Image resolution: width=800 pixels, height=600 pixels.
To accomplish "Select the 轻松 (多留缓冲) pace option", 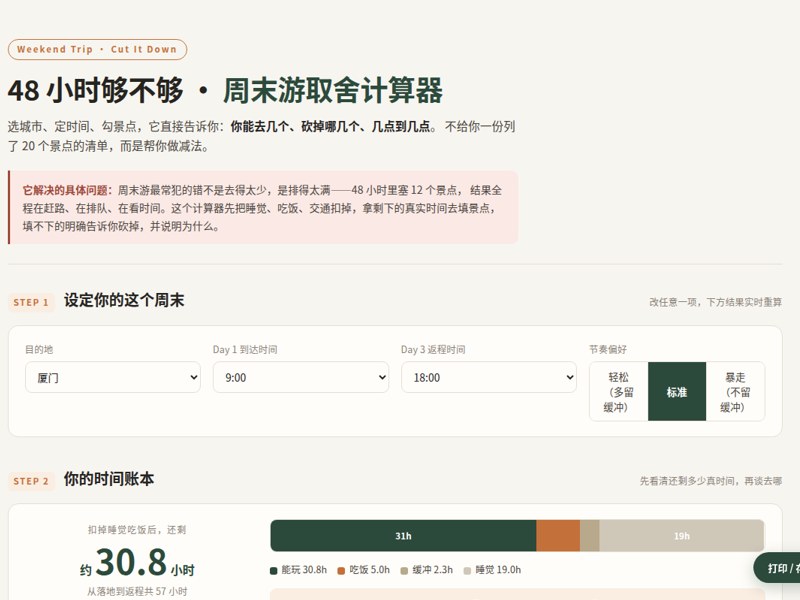I will click(x=618, y=392).
